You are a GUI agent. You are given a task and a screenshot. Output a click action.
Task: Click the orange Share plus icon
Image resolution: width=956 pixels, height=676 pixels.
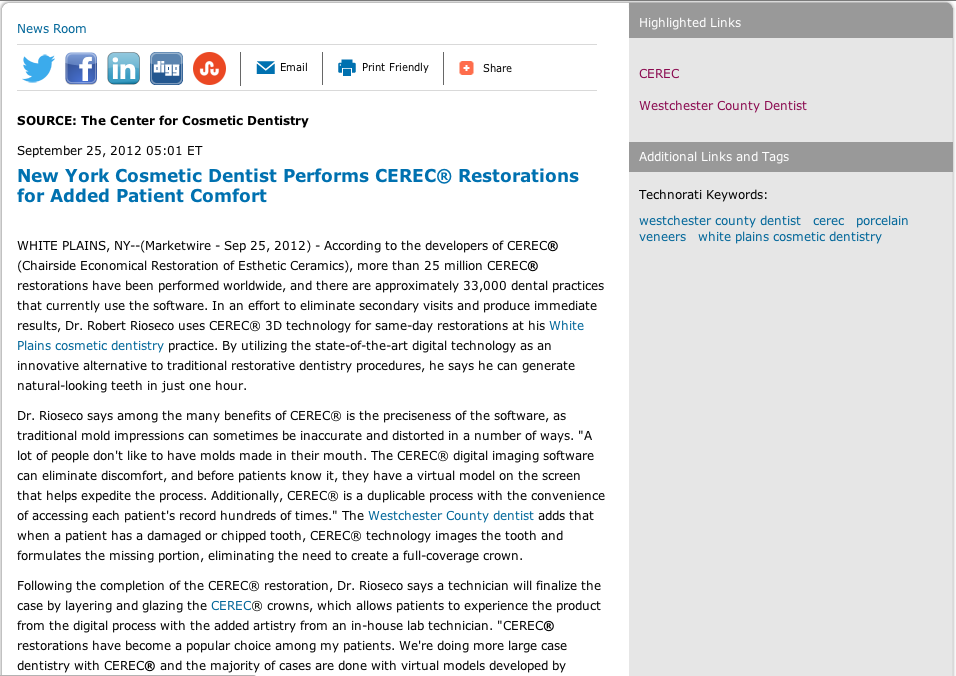466,68
